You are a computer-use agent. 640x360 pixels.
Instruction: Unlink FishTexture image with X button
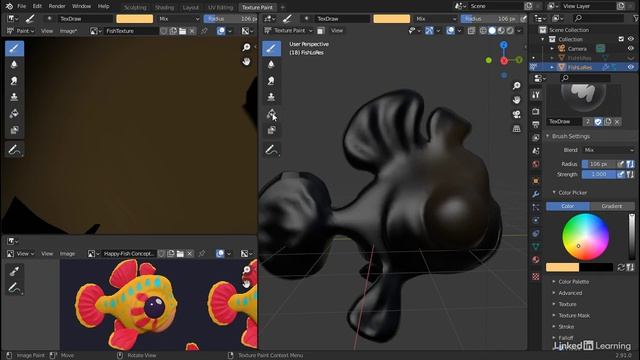click(192, 31)
